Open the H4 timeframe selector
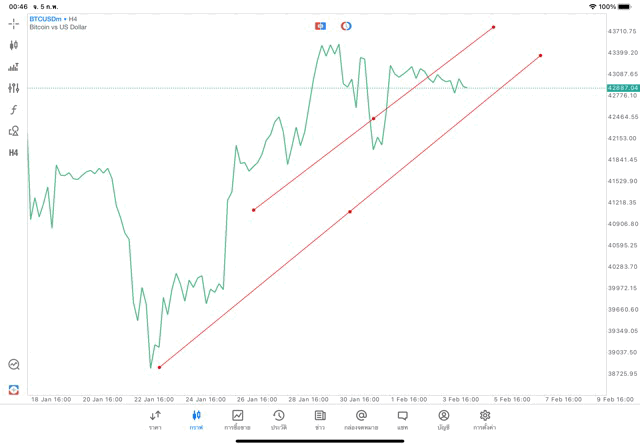 click(x=14, y=152)
